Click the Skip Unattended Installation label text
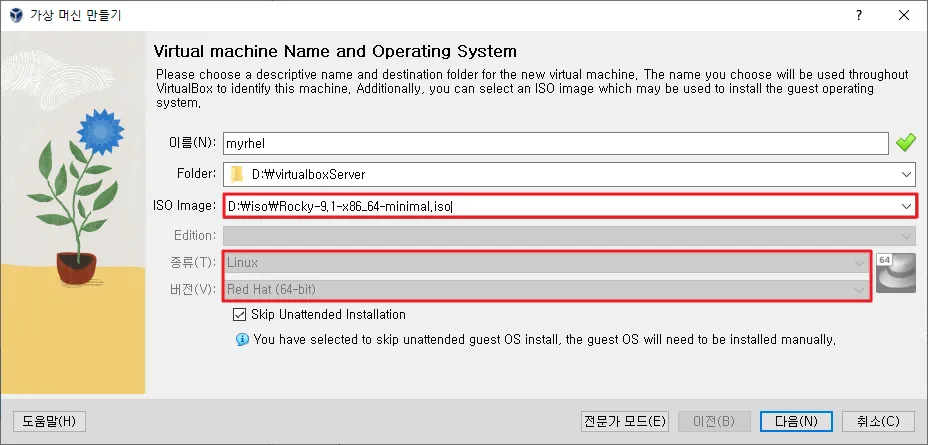 click(328, 314)
